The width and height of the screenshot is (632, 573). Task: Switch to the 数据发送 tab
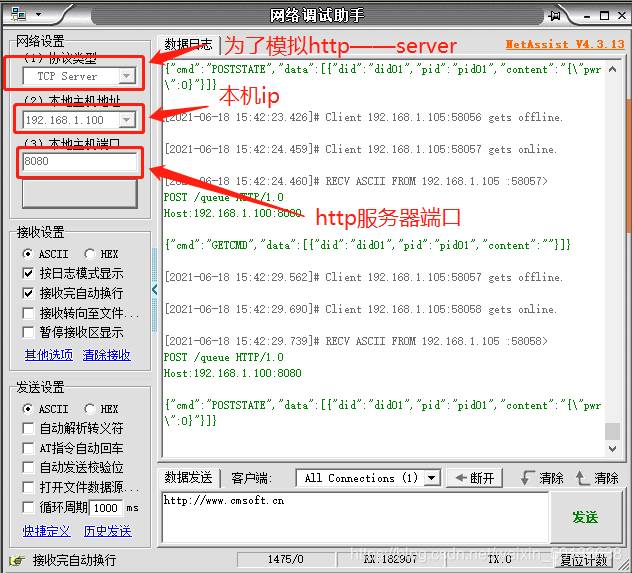point(188,478)
